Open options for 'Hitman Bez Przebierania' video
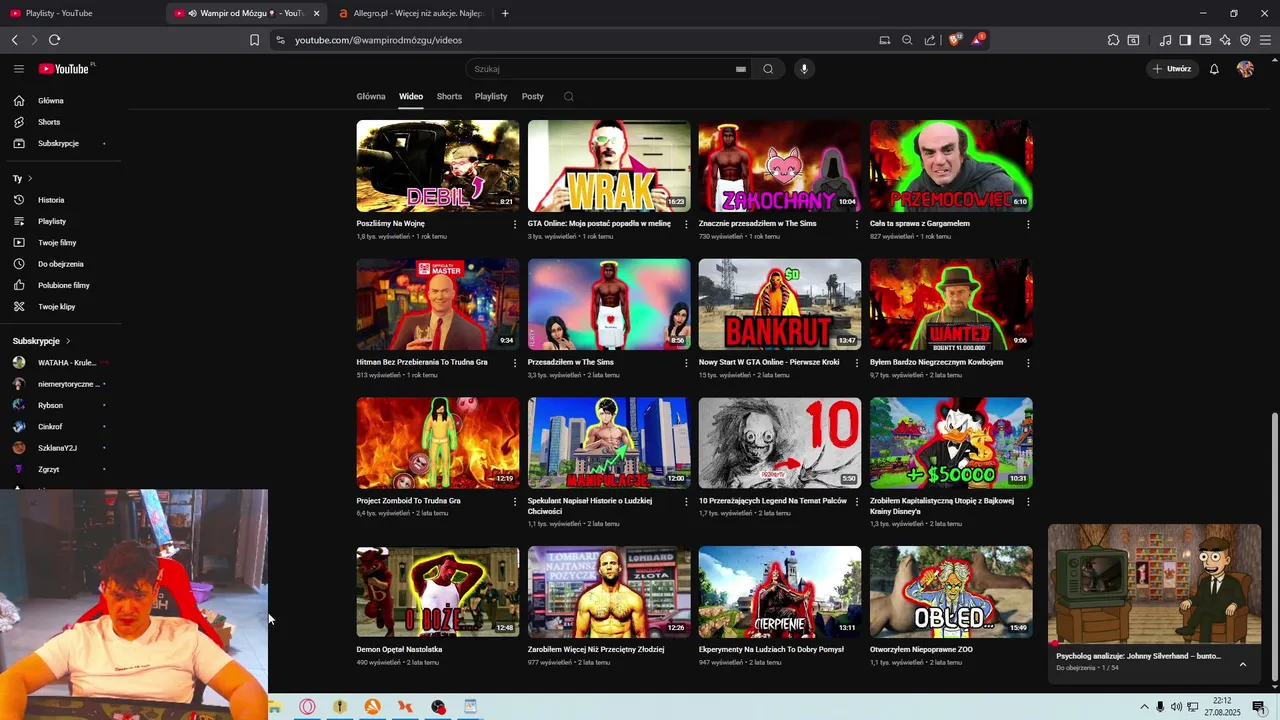Screen dimensions: 1280x720 click(x=515, y=363)
